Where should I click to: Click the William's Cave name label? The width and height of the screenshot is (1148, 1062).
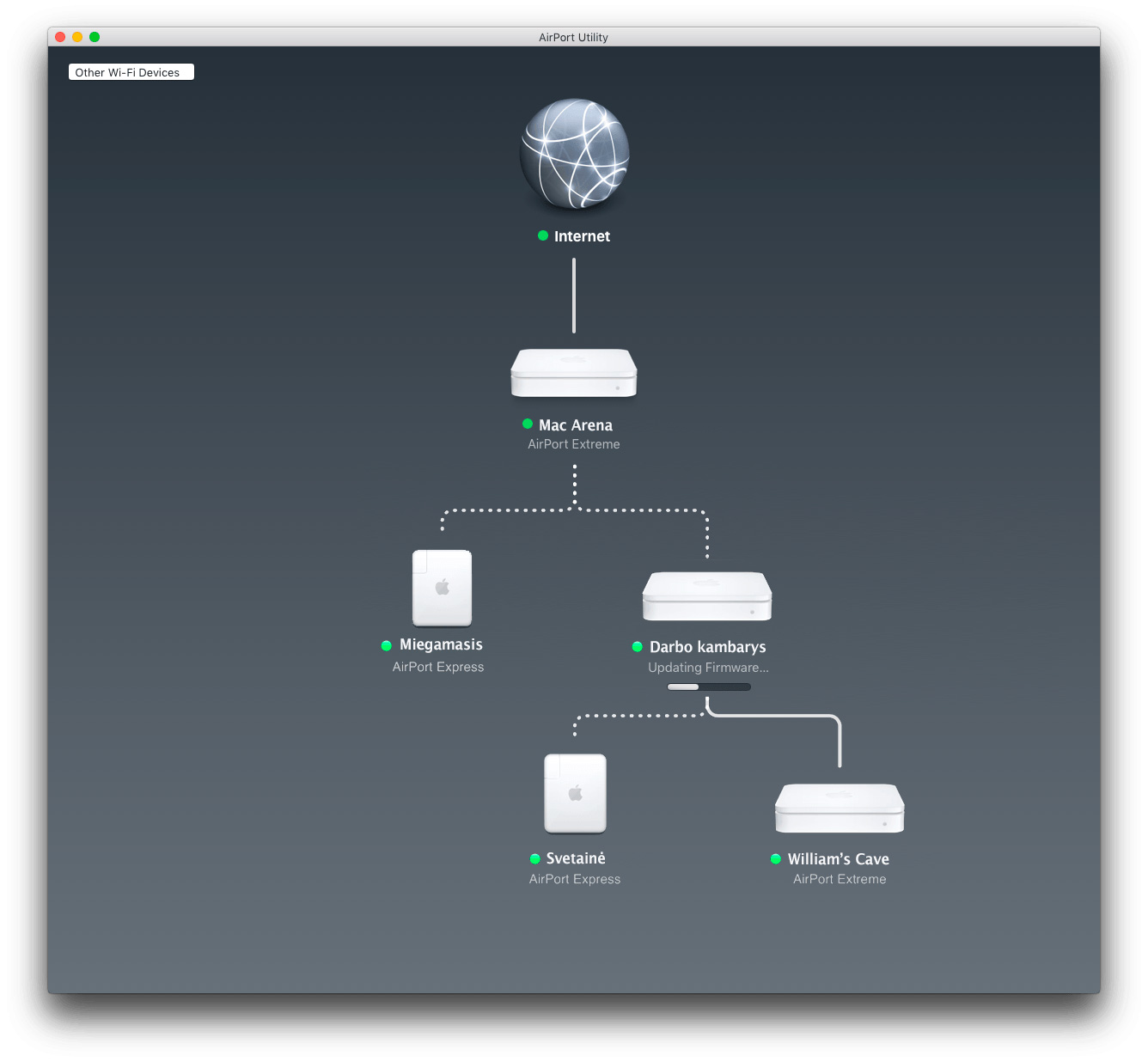pos(838,859)
